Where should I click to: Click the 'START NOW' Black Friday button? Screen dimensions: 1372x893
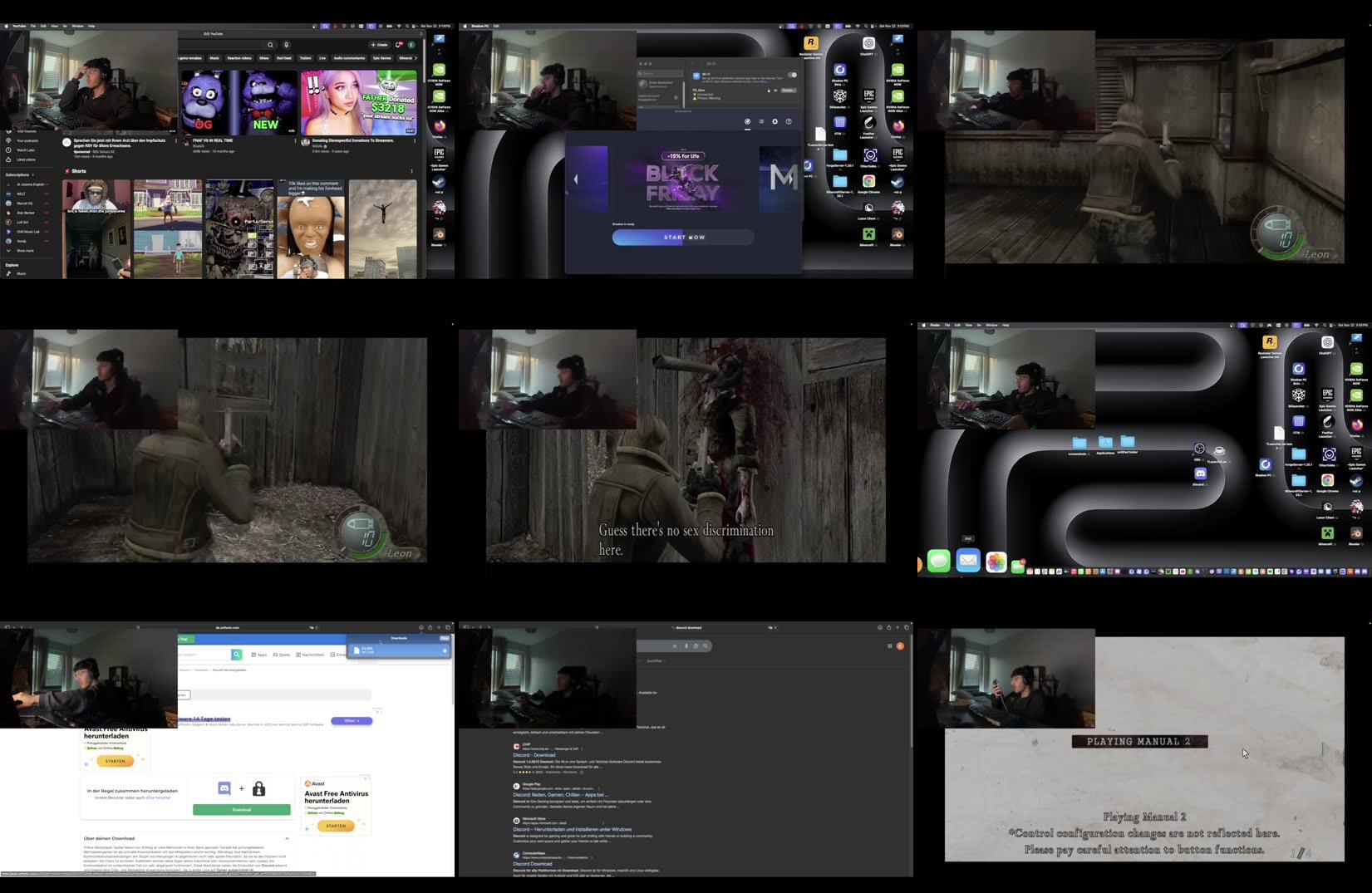pyautogui.click(x=682, y=237)
